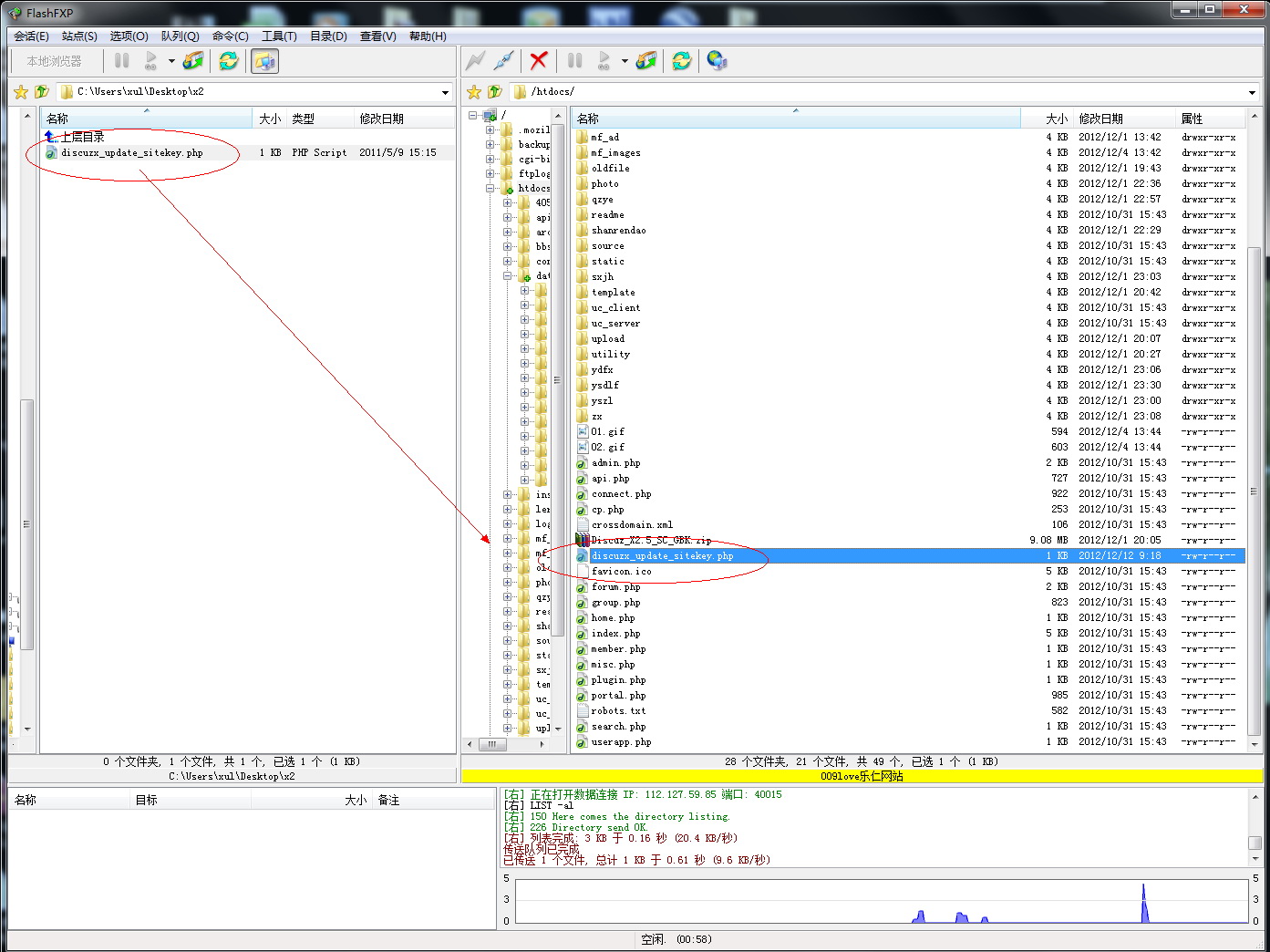Open the 查看(V) menu

(377, 36)
